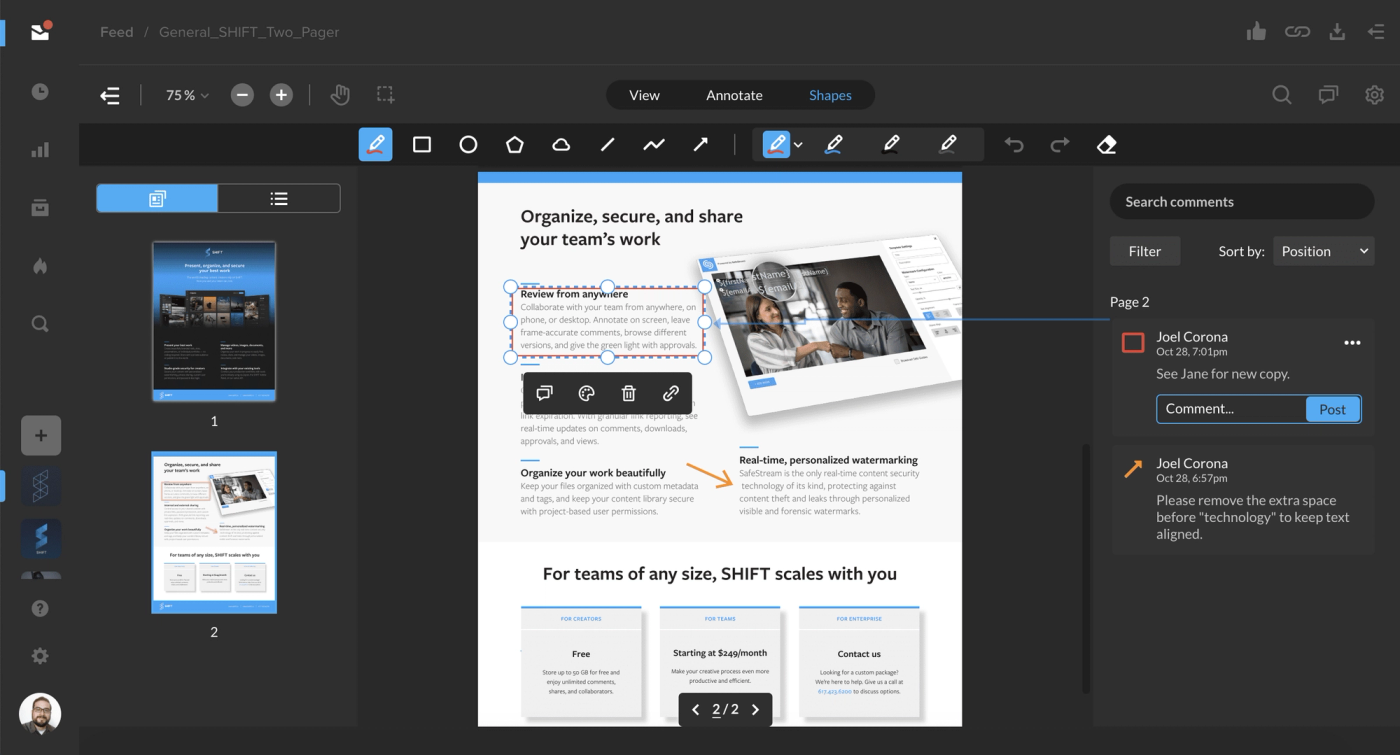Link the selected annotation
The height and width of the screenshot is (755, 1400).
pyautogui.click(x=671, y=393)
